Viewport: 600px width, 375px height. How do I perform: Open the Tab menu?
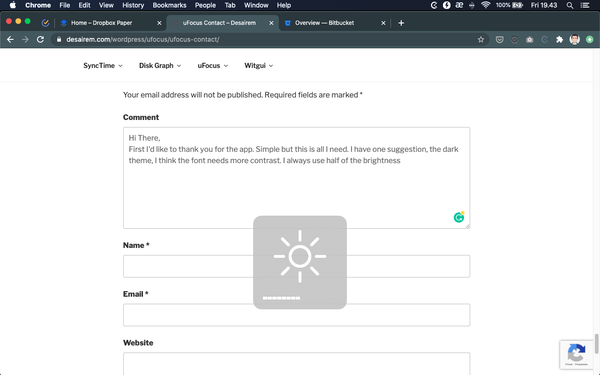(x=230, y=5)
